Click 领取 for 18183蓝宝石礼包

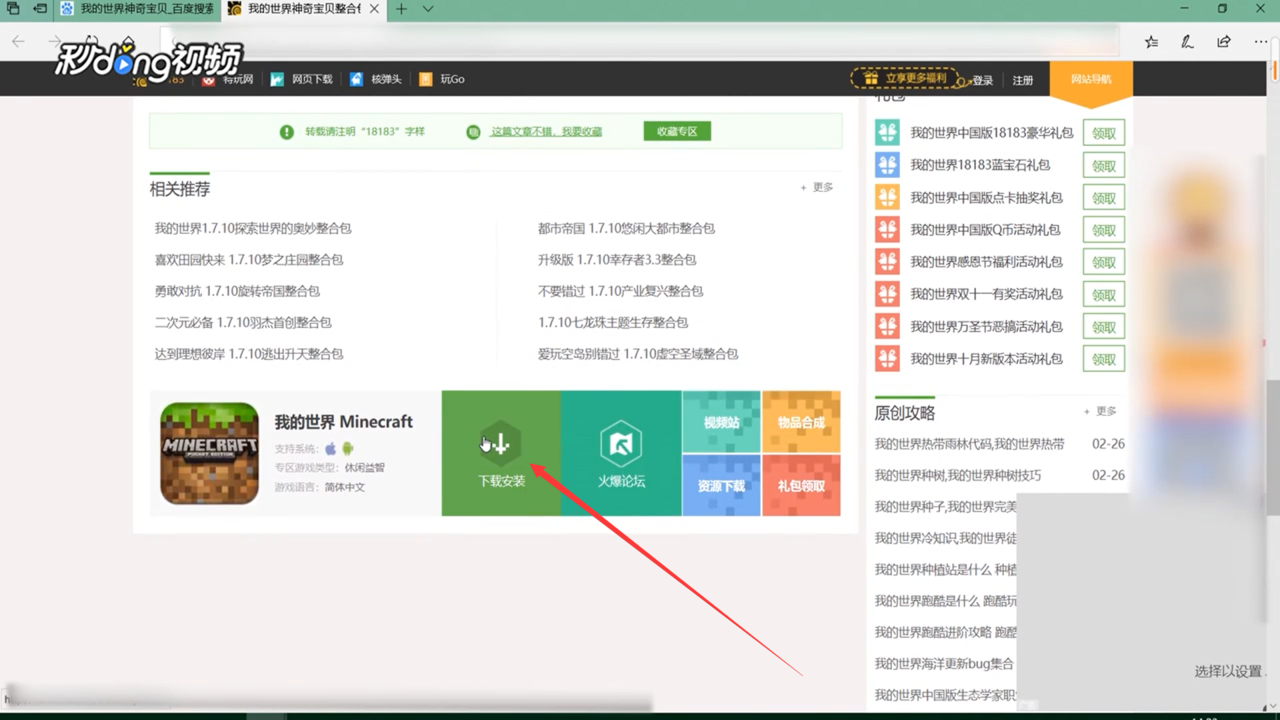(x=1104, y=165)
